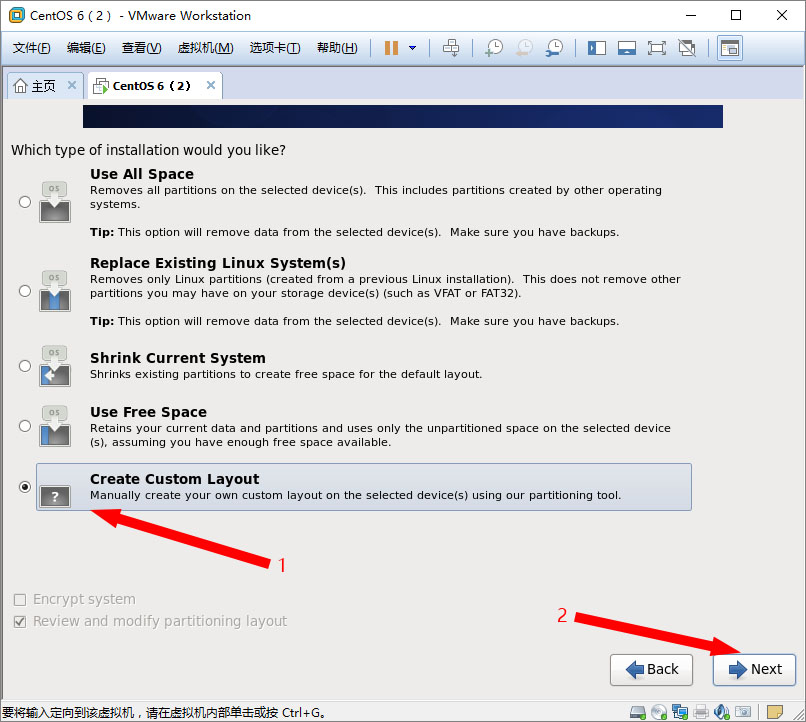Click the send Ctrl+Alt+Del icon
Viewport: 806px width, 722px height.
pos(451,48)
